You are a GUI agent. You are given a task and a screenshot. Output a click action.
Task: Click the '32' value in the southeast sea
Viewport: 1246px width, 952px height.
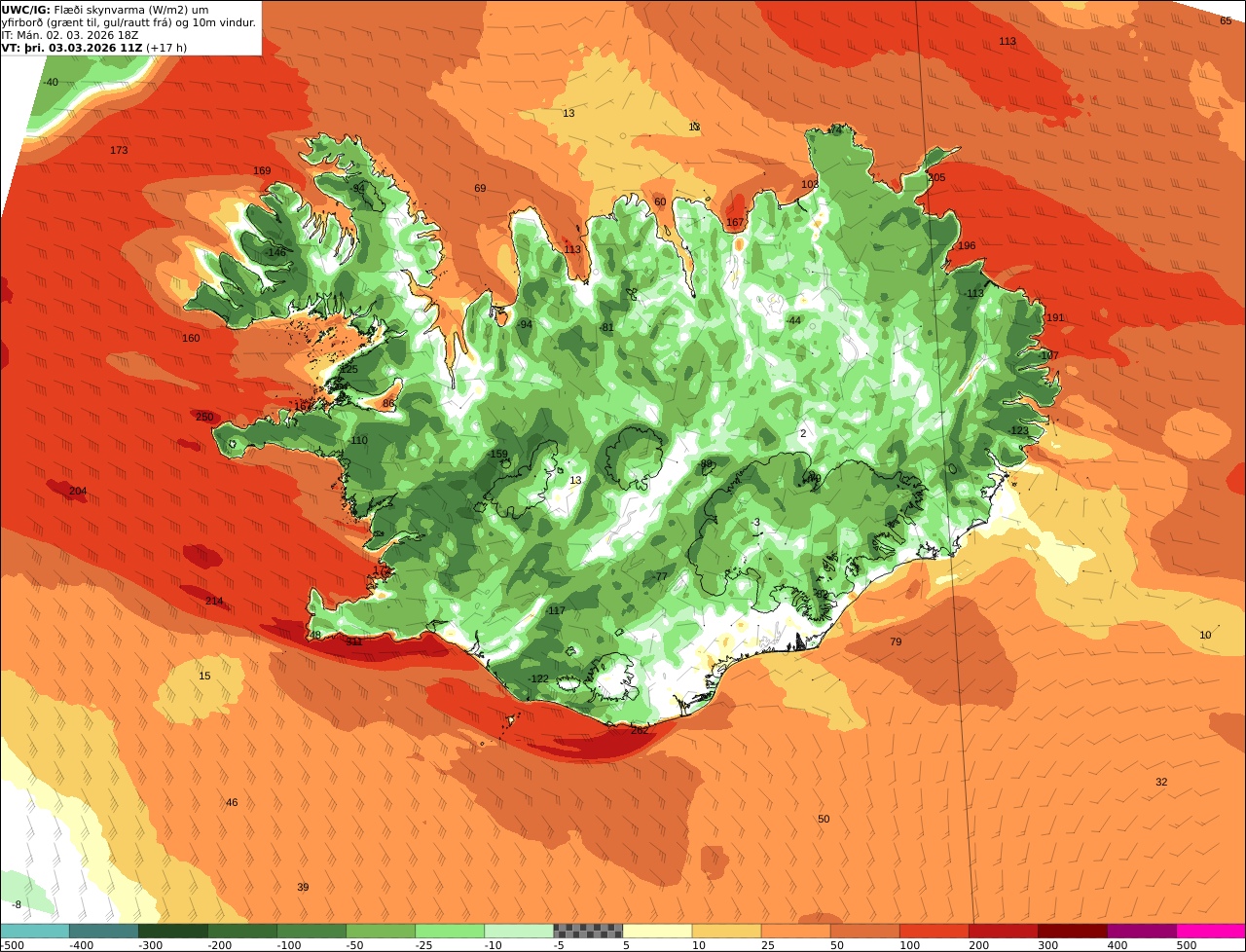(1161, 782)
